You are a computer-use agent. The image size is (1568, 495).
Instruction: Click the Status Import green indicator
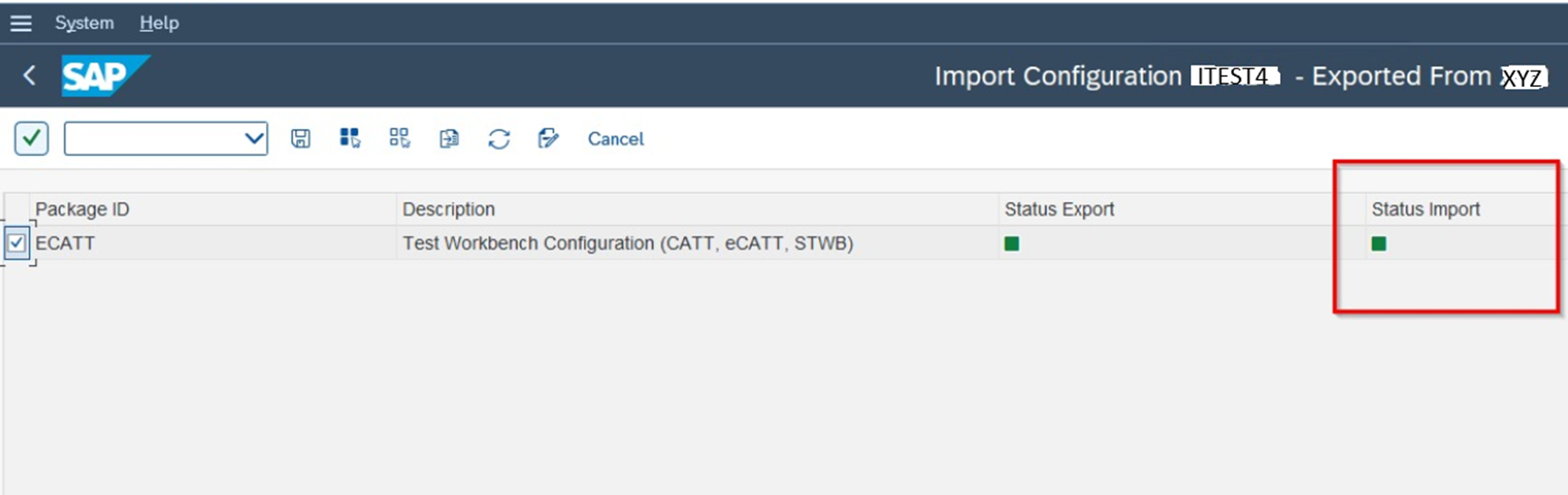(x=1379, y=244)
